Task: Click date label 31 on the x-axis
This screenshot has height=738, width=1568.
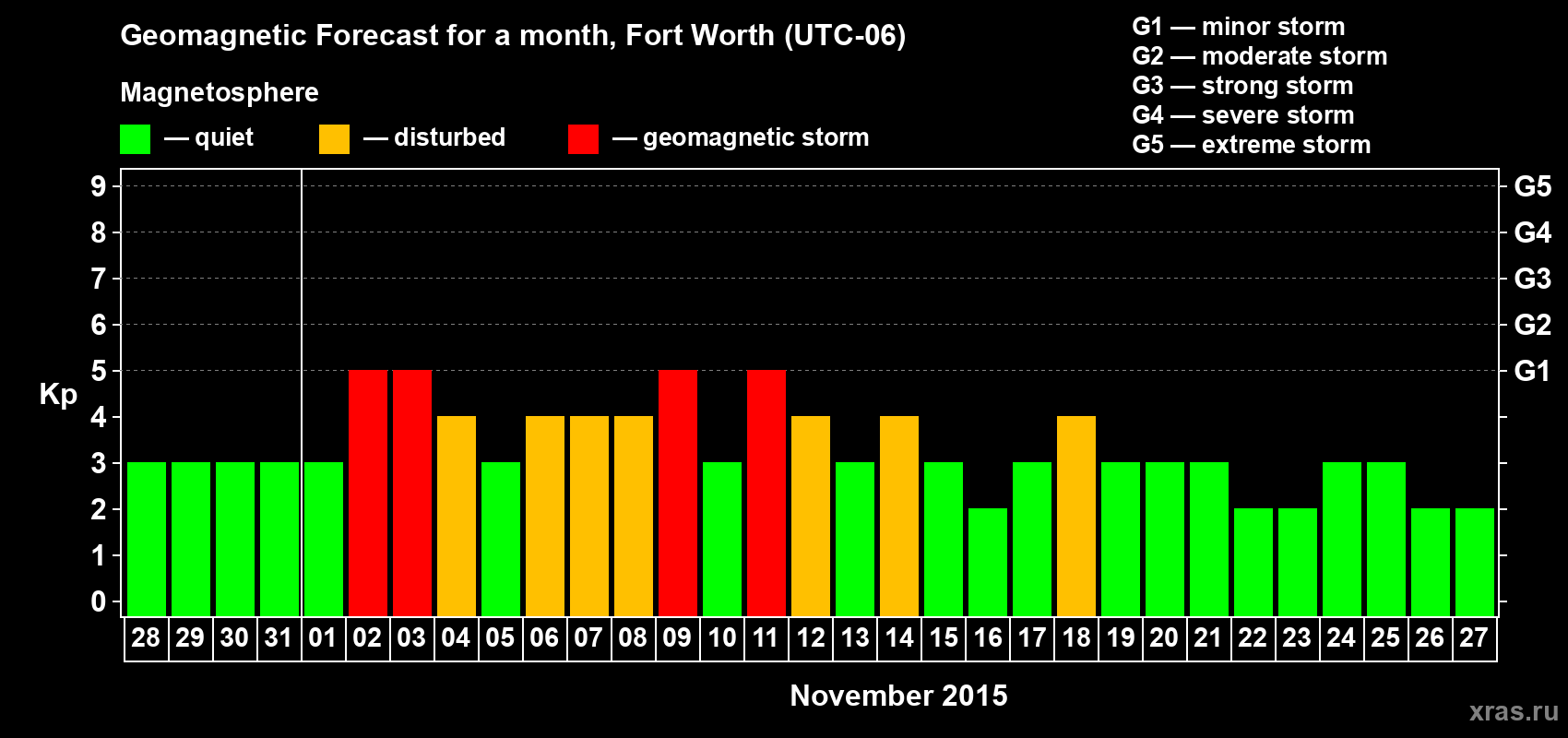Action: click(279, 637)
